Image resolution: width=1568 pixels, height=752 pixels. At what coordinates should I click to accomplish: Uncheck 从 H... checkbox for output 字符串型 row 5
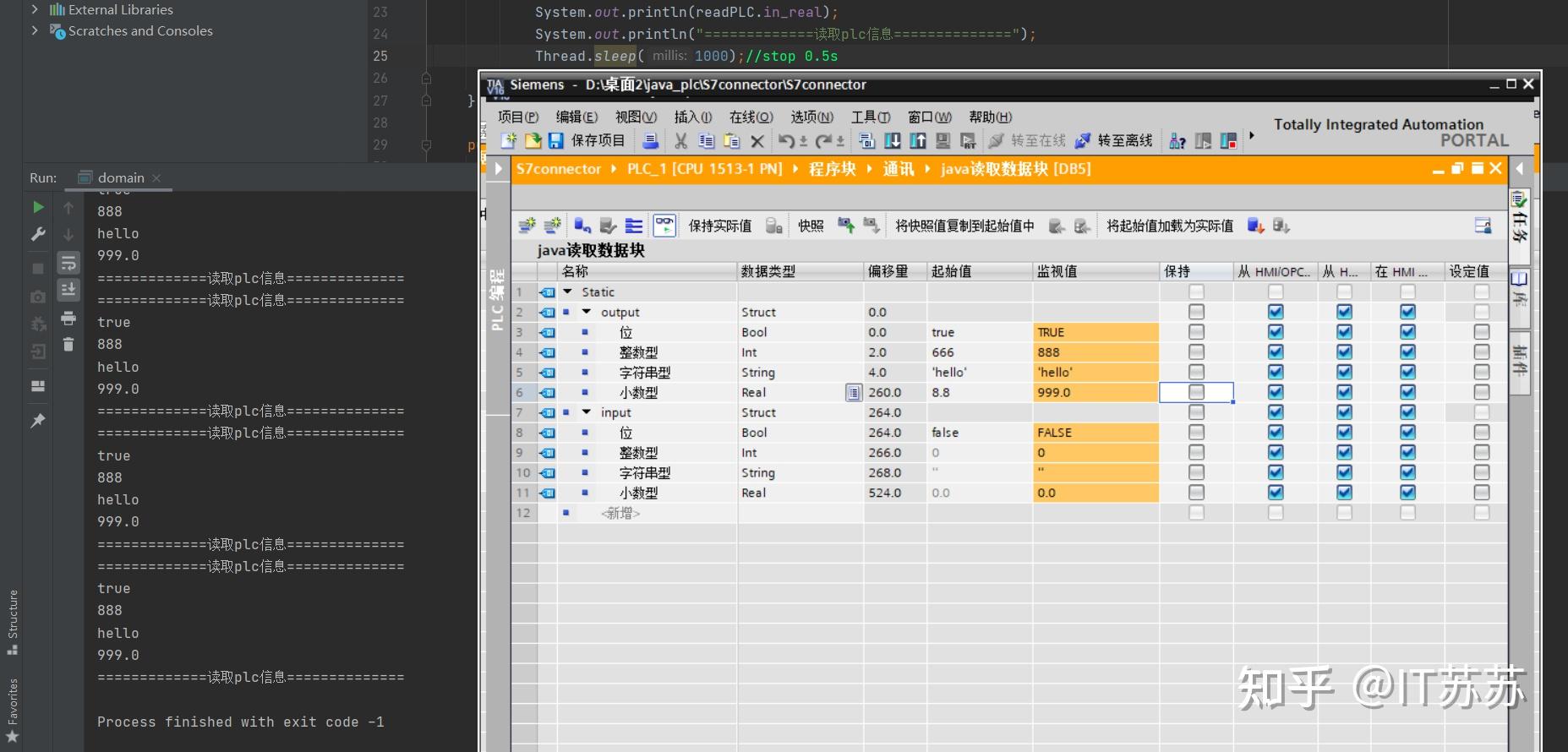pos(1344,373)
